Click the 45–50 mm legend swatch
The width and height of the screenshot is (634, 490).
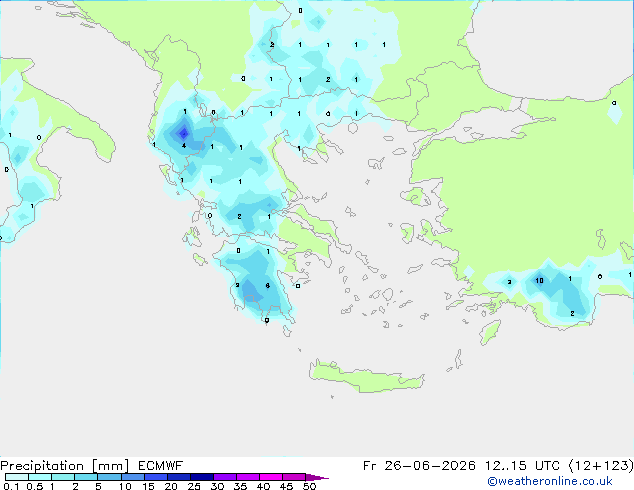click(294, 477)
